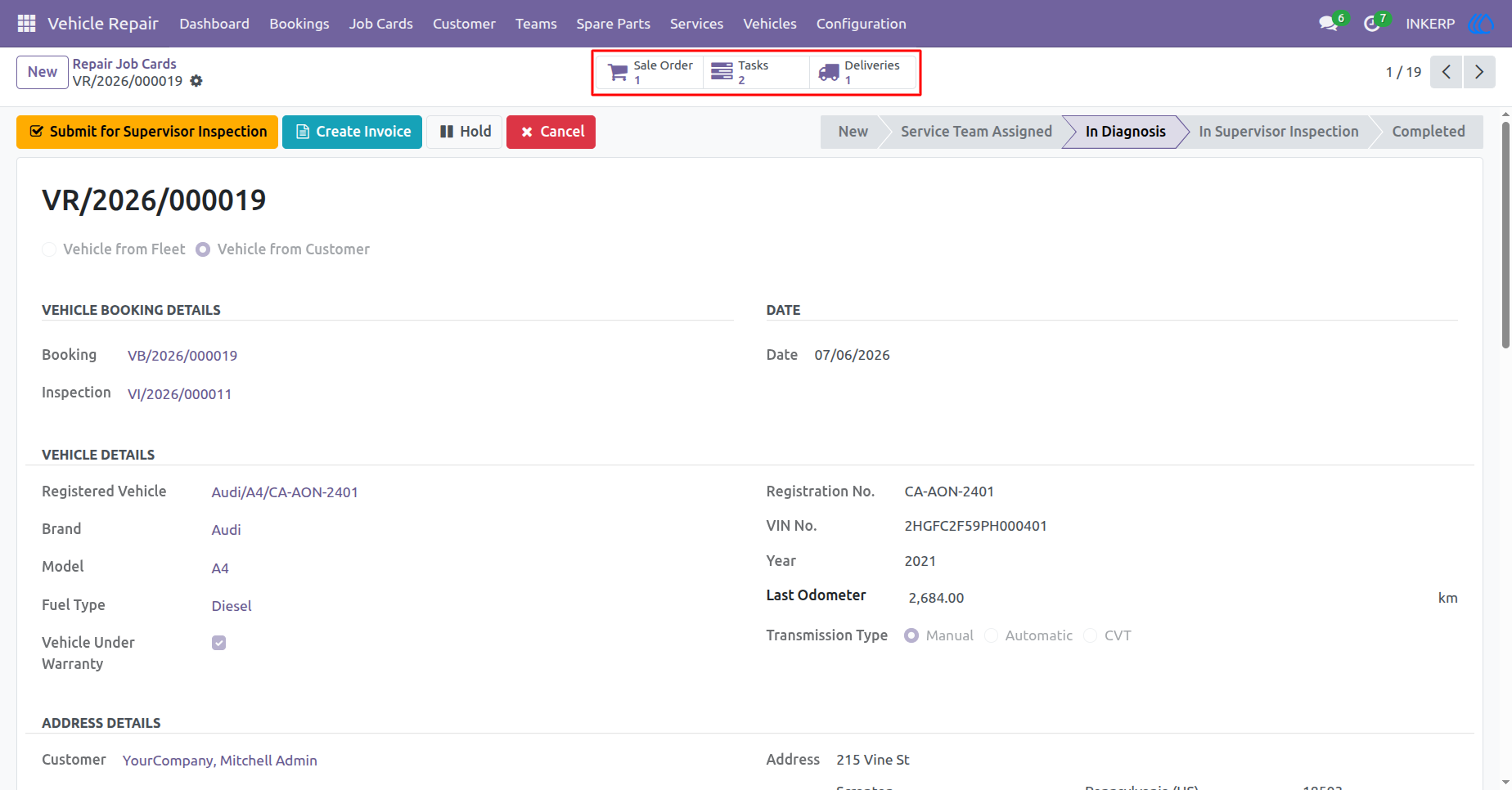The width and height of the screenshot is (1512, 790).
Task: Open the Spare Parts menu
Action: click(x=613, y=24)
